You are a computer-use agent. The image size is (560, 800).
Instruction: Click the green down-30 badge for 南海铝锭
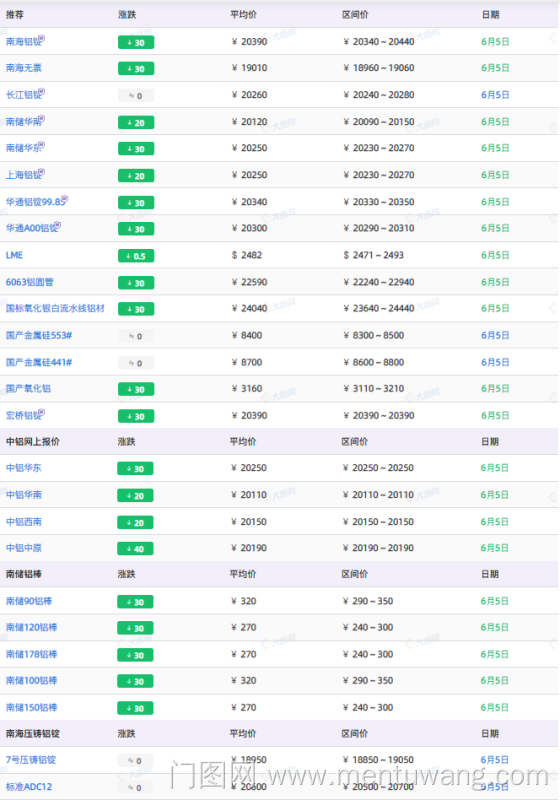coord(136,42)
